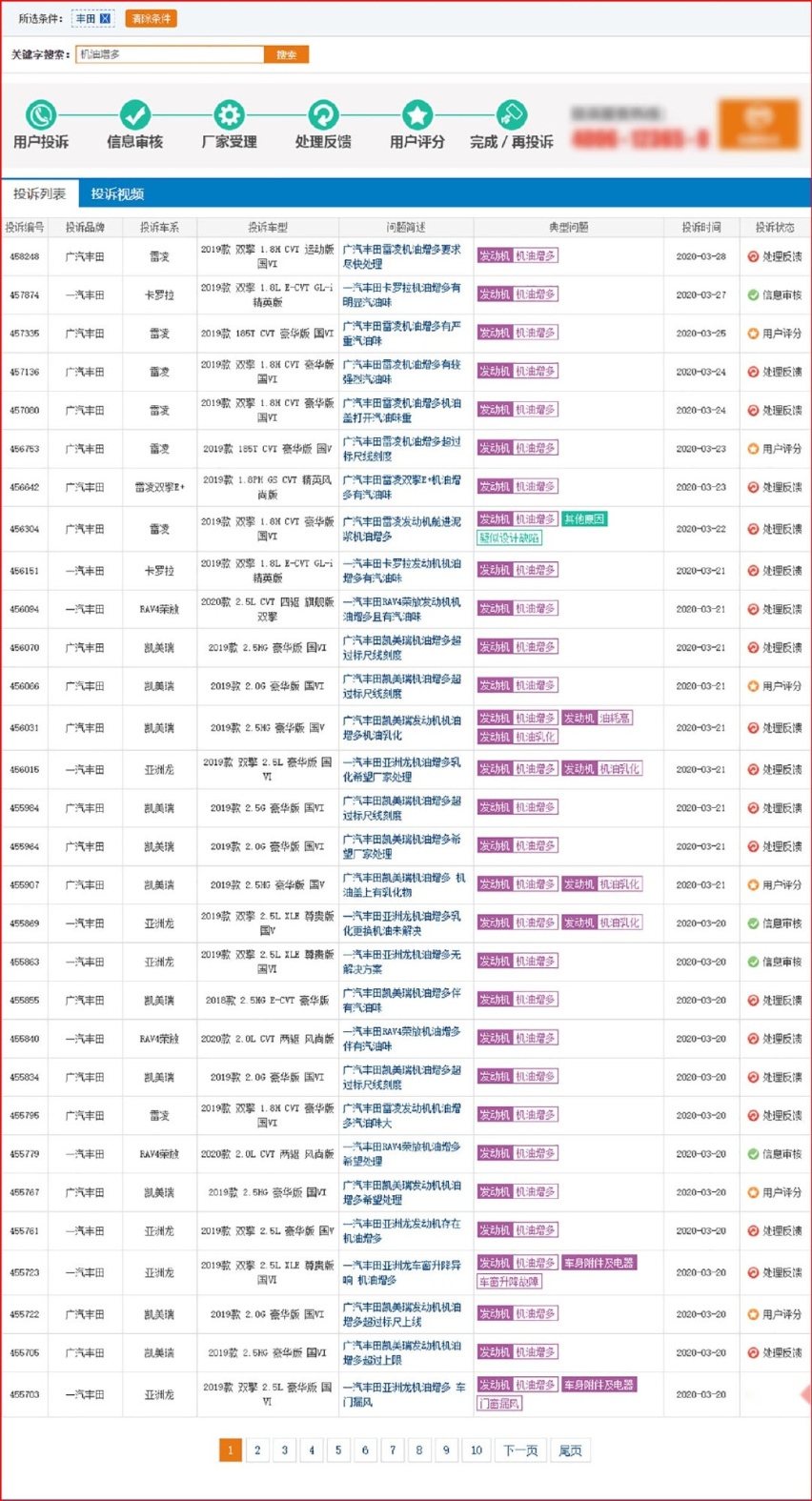Click the 用户投诉 phone step icon
Image resolution: width=812 pixels, height=1501 pixels.
tap(41, 115)
